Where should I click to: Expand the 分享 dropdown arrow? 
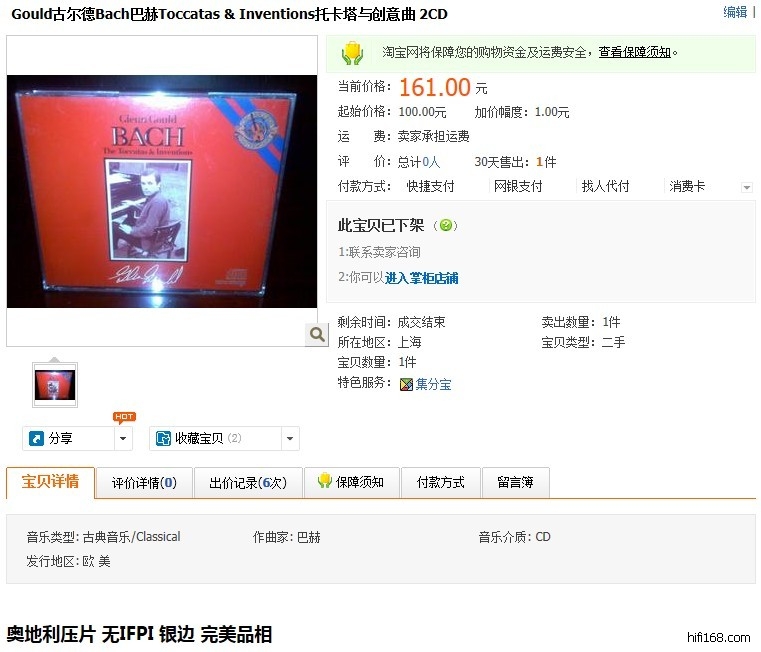123,438
